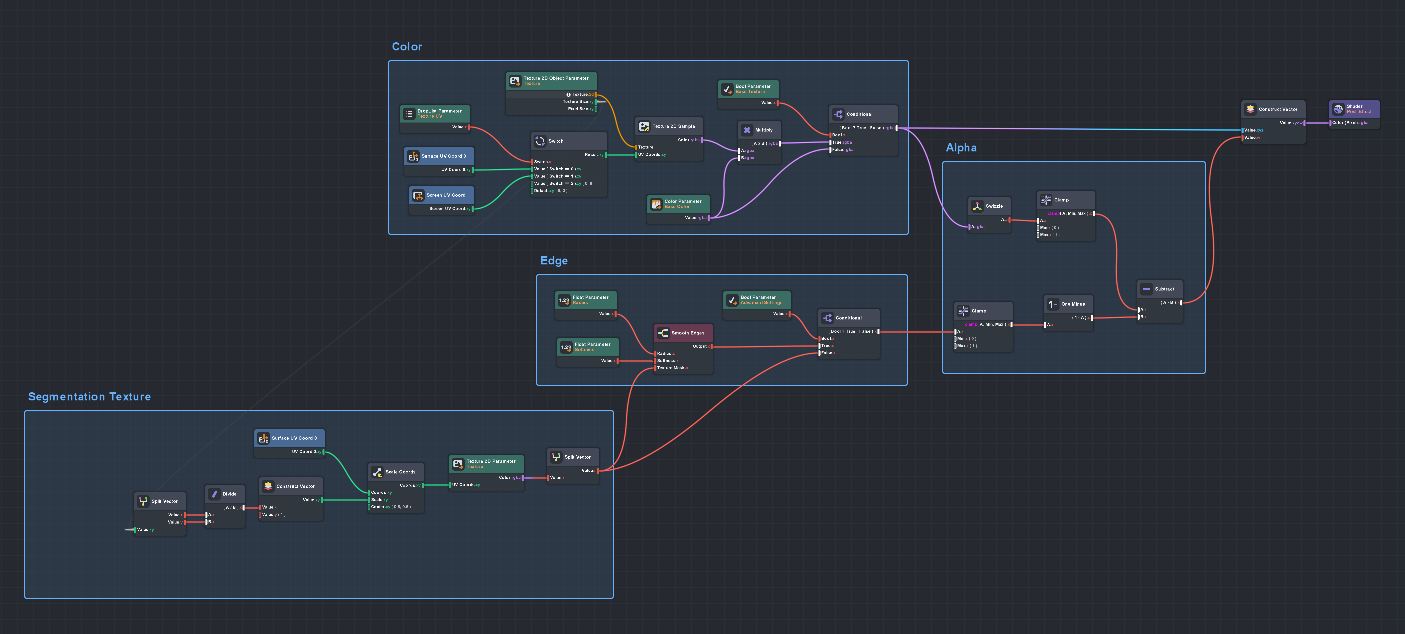Click the Construct Vector node beside Shader
The height and width of the screenshot is (634, 1405).
pos(1273,110)
